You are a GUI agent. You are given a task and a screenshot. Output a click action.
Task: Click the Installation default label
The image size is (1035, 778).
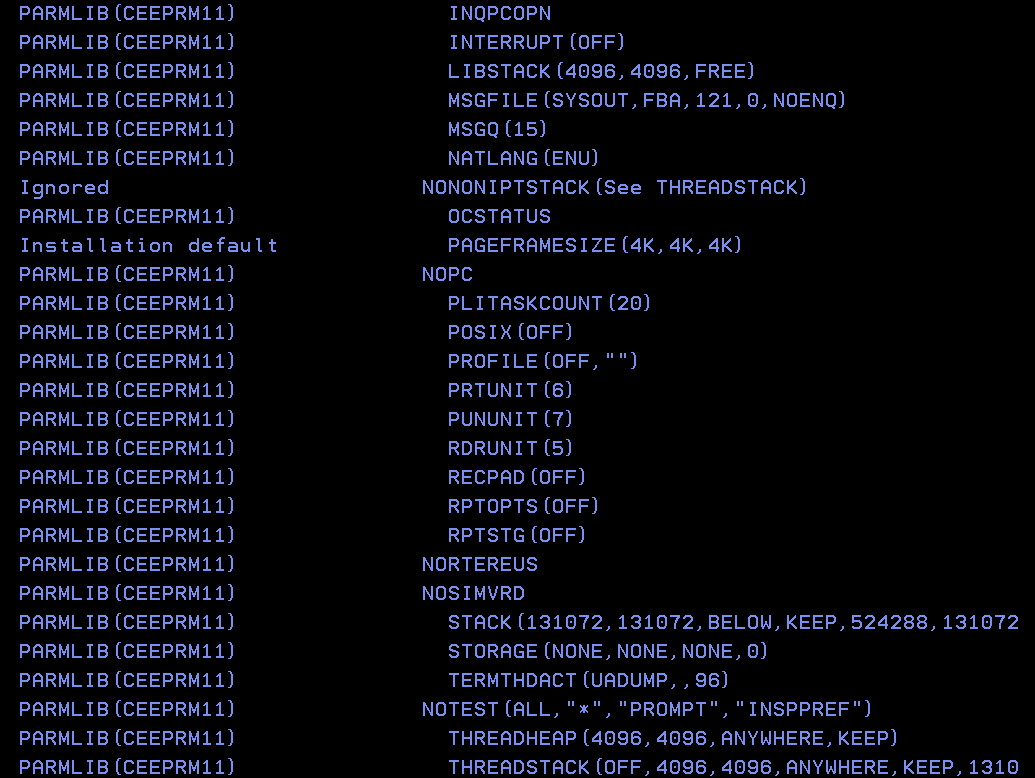(x=148, y=246)
